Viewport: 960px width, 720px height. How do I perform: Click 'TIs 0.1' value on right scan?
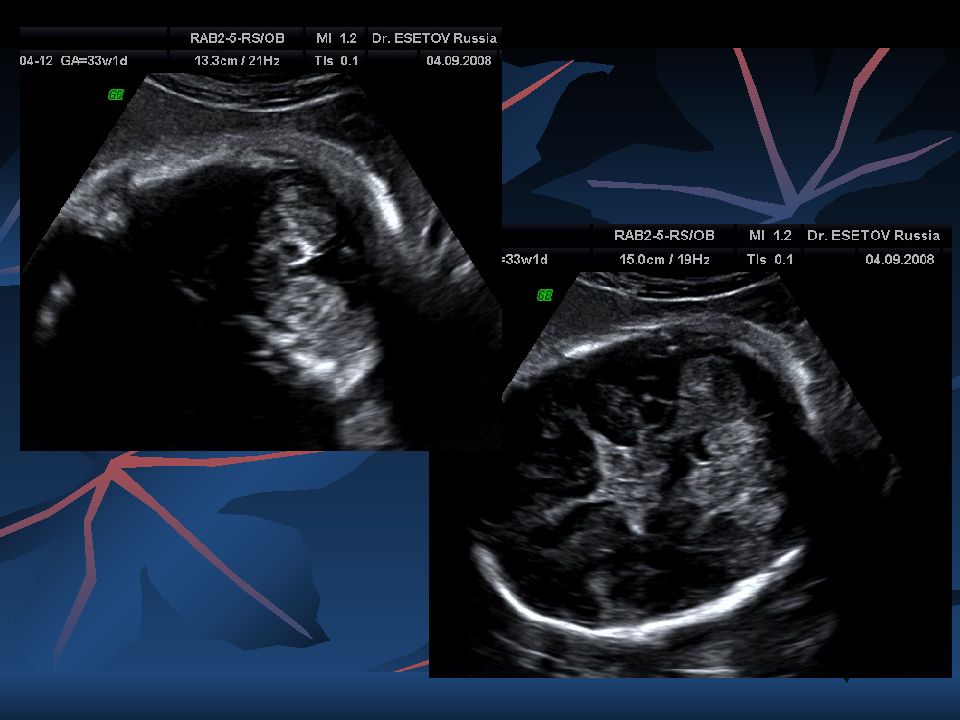click(x=770, y=259)
